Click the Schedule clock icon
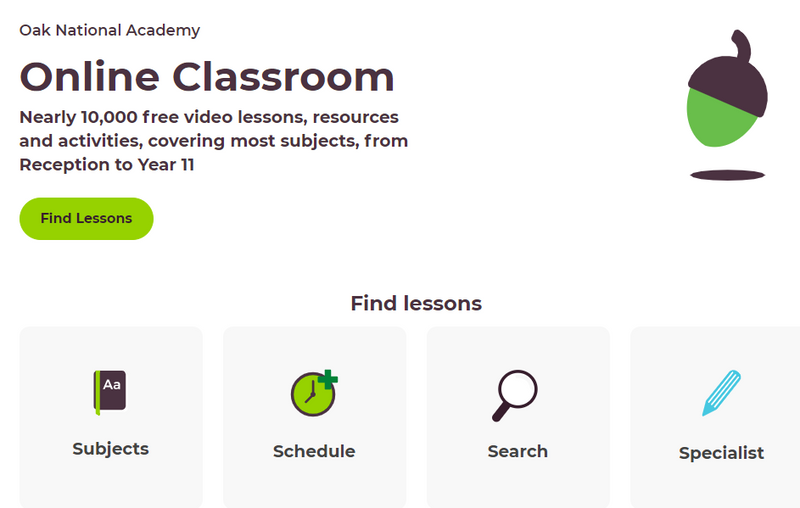The width and height of the screenshot is (800, 508). click(x=312, y=393)
